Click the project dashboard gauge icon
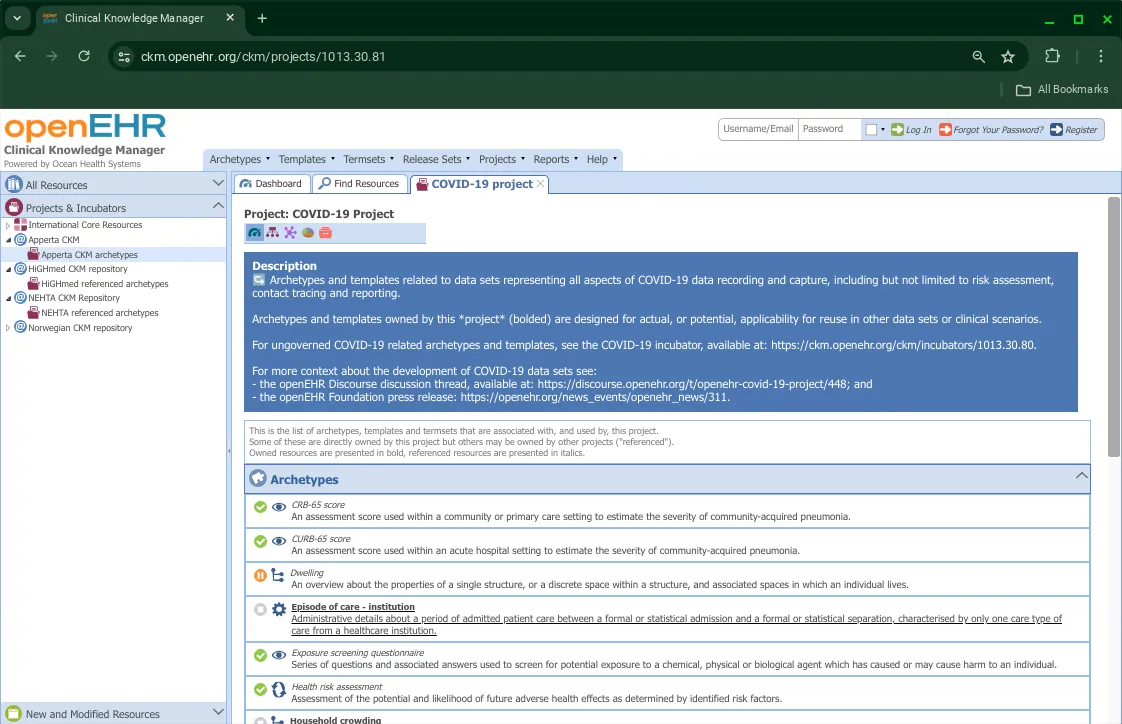This screenshot has width=1122, height=724. point(254,233)
